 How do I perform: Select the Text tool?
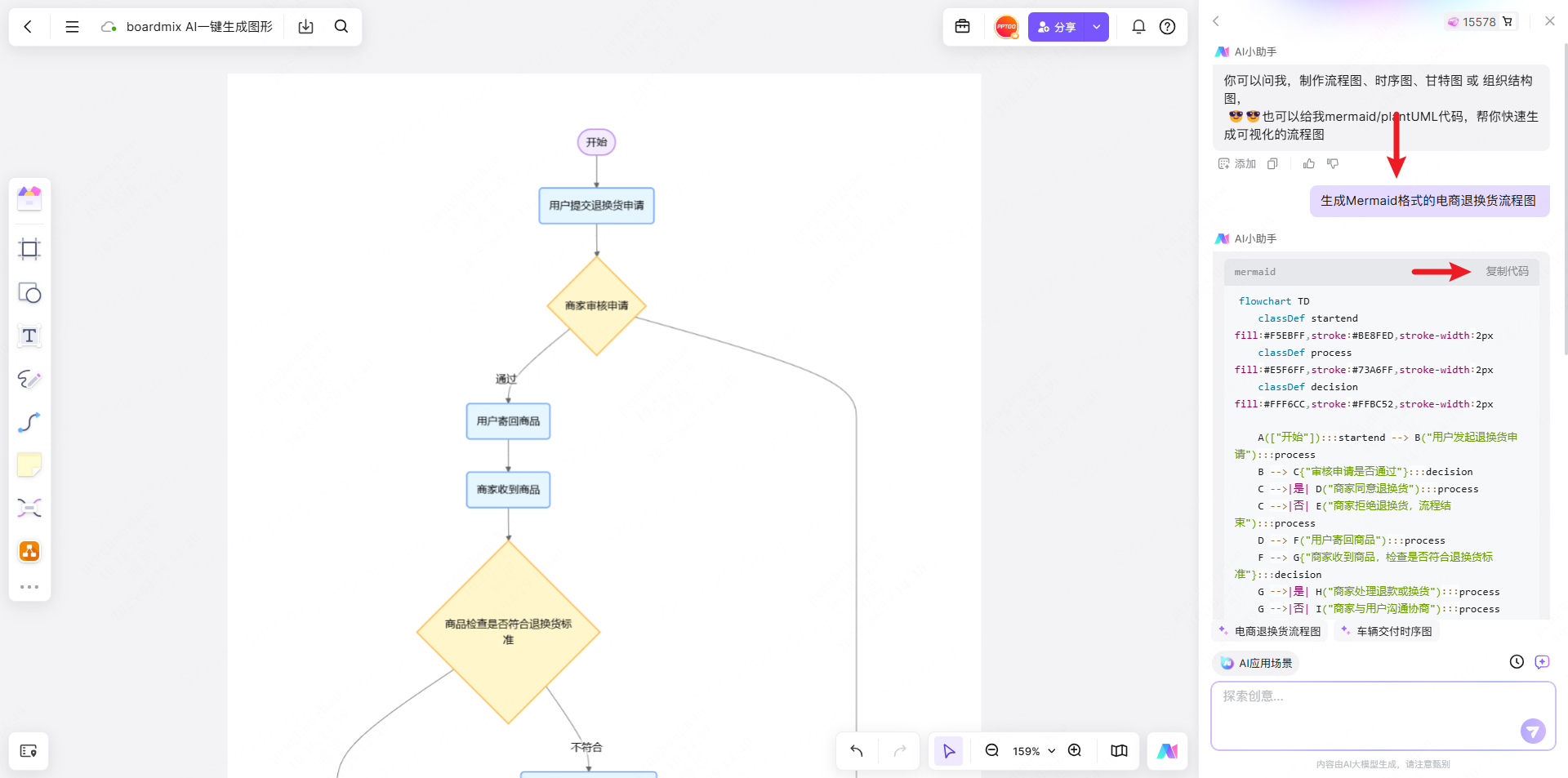pyautogui.click(x=29, y=336)
